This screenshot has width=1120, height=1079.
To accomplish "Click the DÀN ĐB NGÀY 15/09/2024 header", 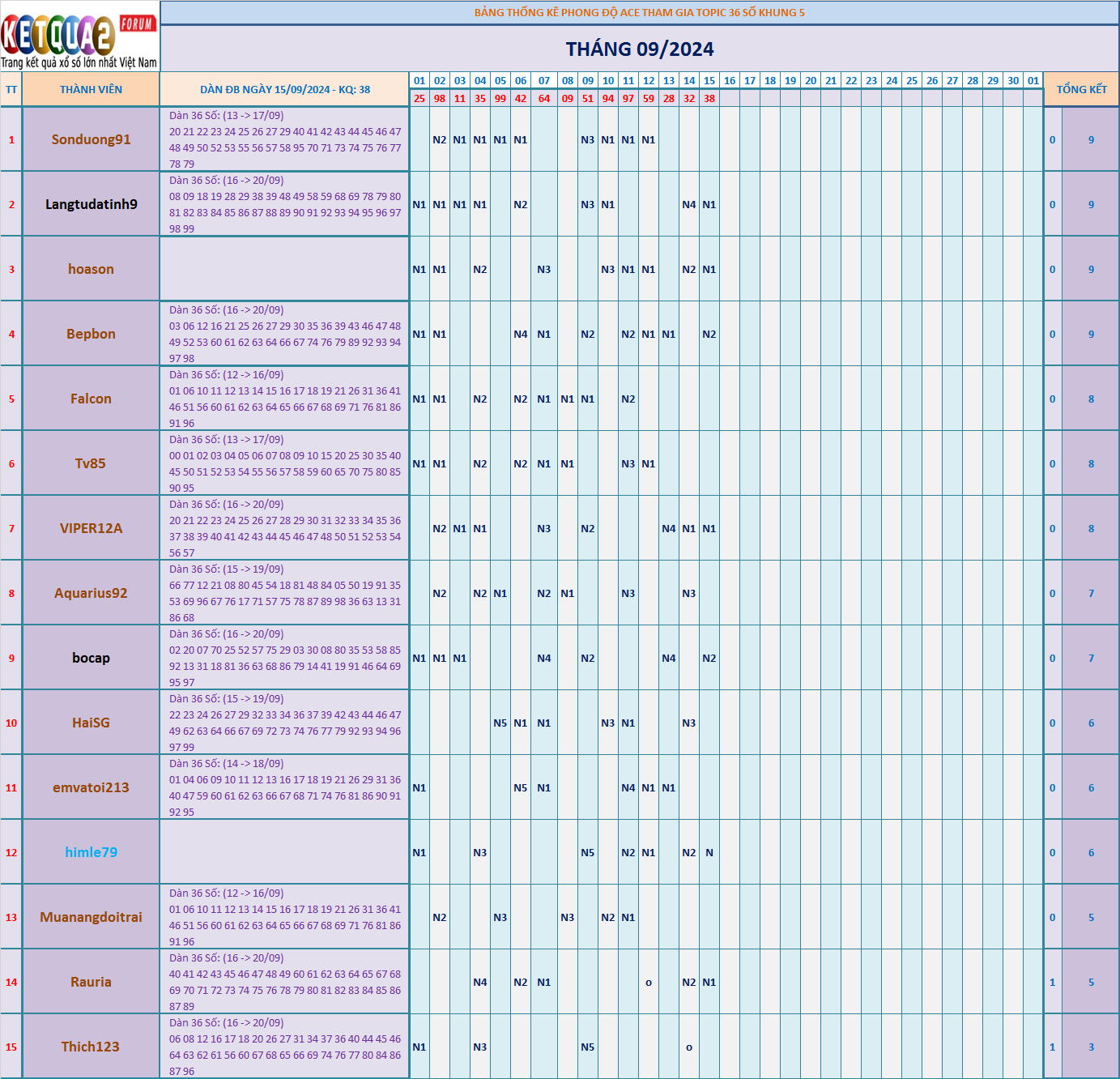I will [x=285, y=89].
